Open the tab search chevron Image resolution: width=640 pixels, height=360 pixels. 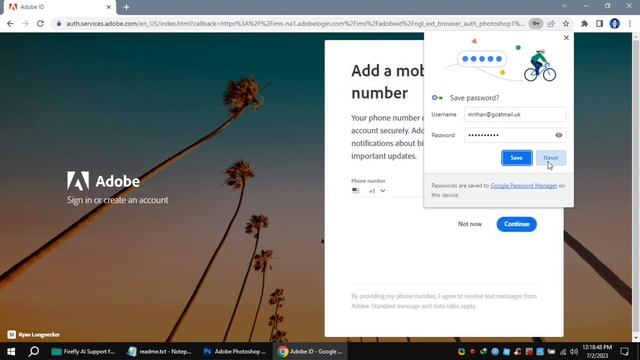click(x=564, y=6)
